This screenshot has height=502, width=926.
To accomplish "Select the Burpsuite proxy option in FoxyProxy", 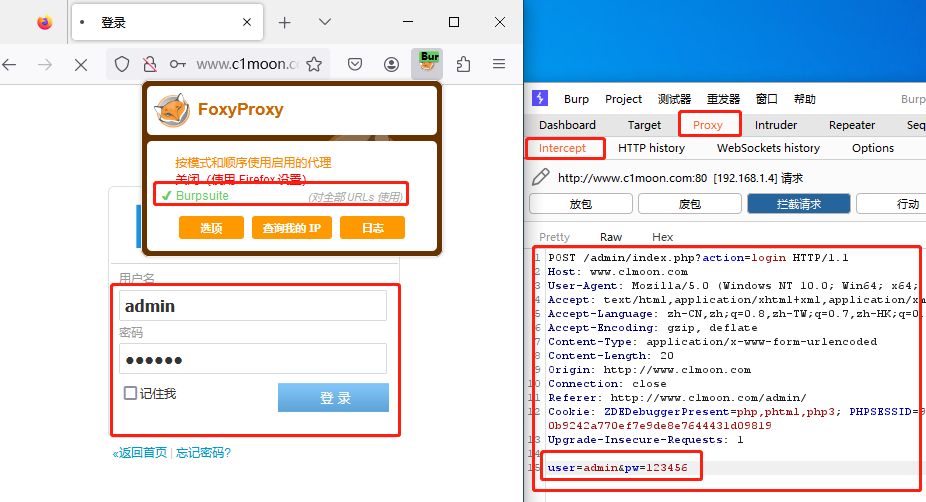I will pos(202,196).
